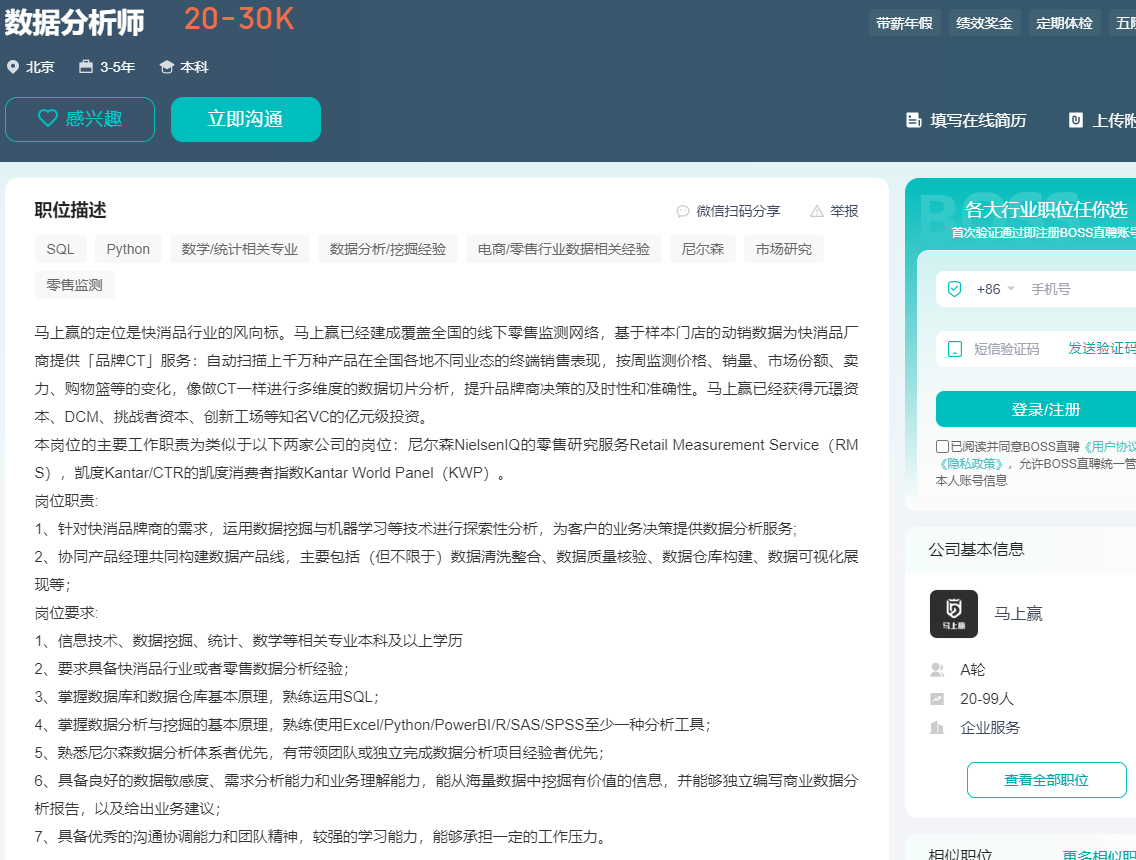Select the 定期体检 benefit tag
This screenshot has width=1136, height=860.
(x=1064, y=23)
